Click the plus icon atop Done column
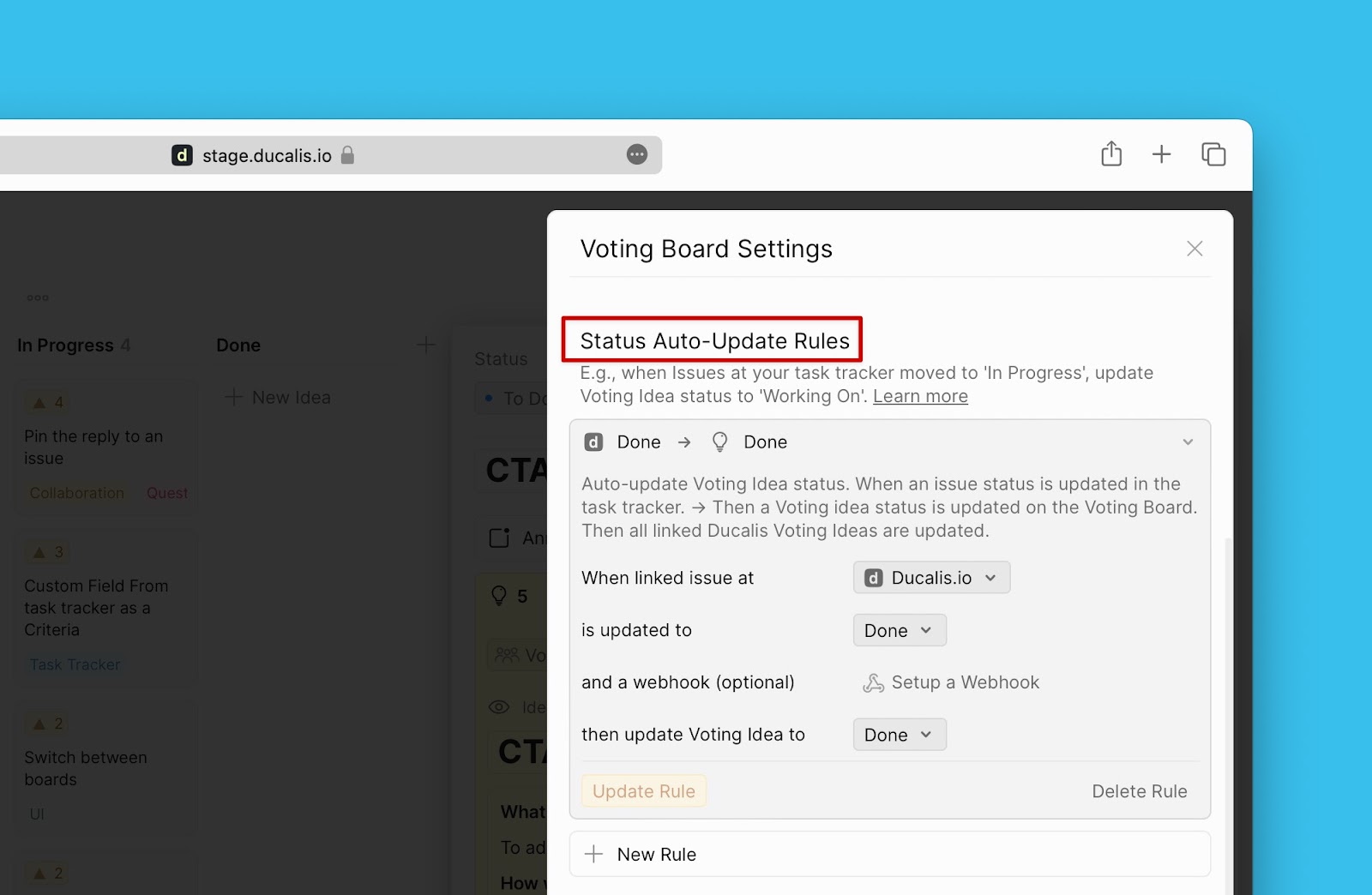This screenshot has height=895, width=1372. (425, 345)
